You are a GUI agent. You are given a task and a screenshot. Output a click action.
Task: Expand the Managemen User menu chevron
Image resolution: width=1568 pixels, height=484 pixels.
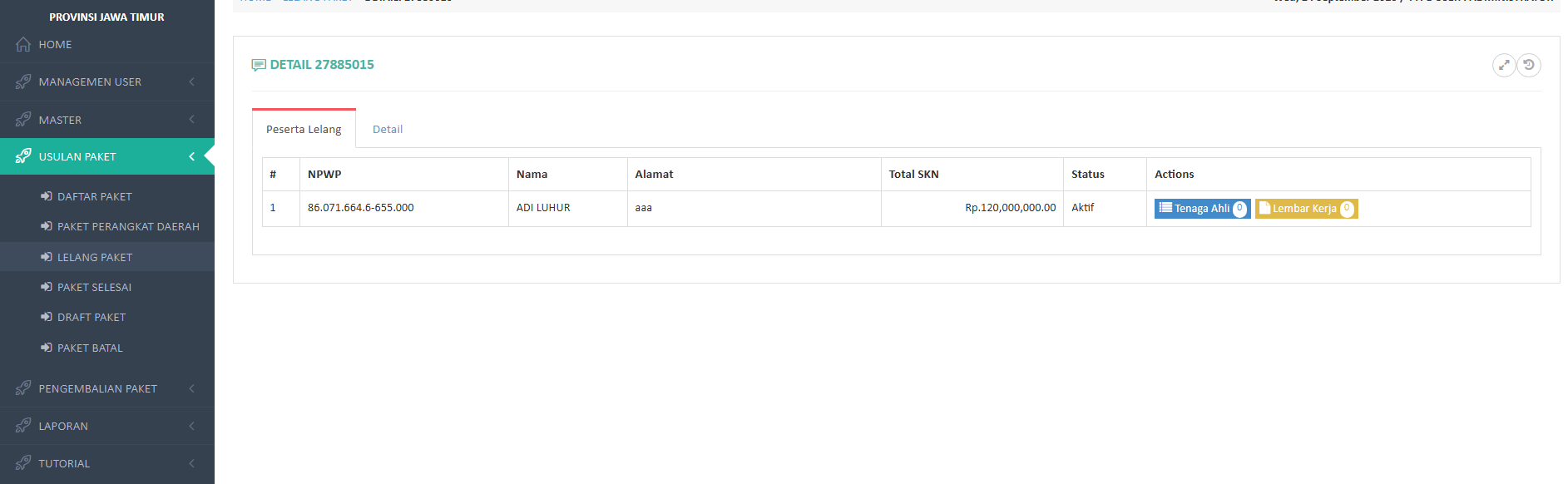pos(192,81)
